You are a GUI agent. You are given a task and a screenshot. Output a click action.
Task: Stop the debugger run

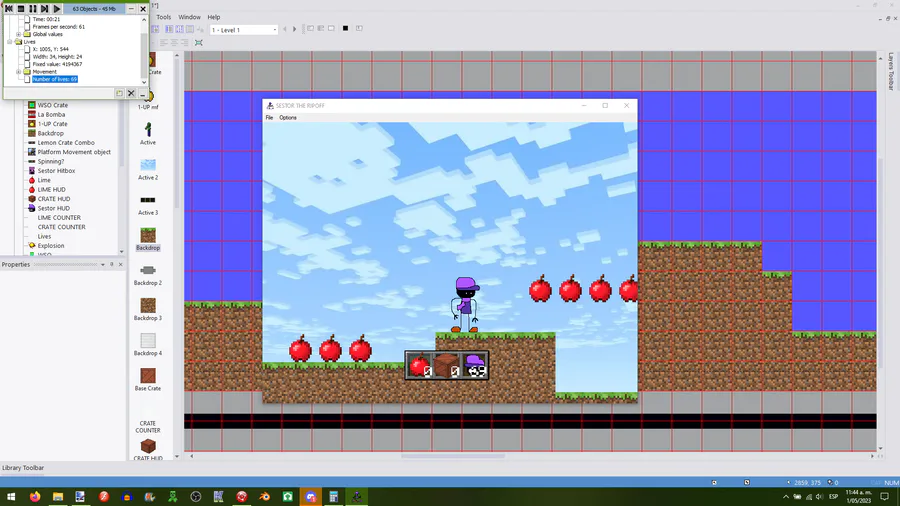(x=21, y=9)
